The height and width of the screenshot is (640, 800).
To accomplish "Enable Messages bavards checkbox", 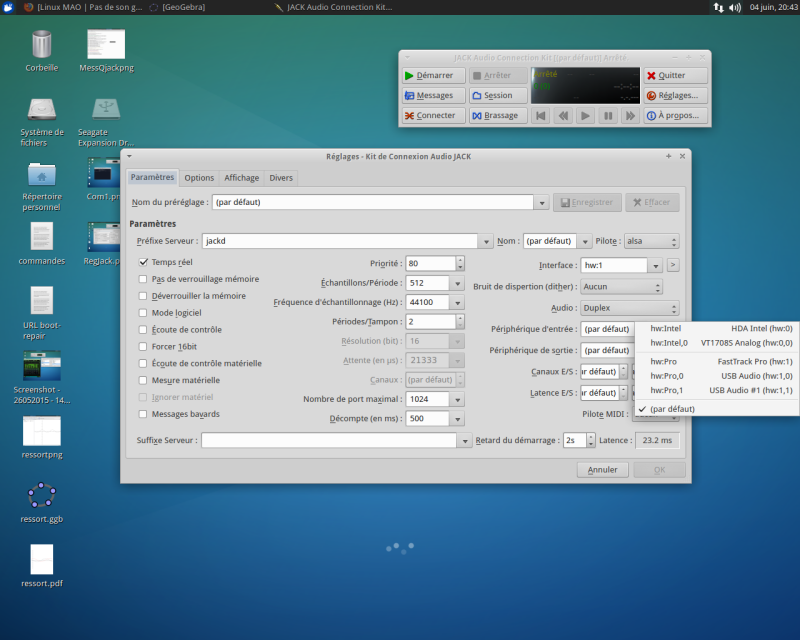I will coord(144,414).
